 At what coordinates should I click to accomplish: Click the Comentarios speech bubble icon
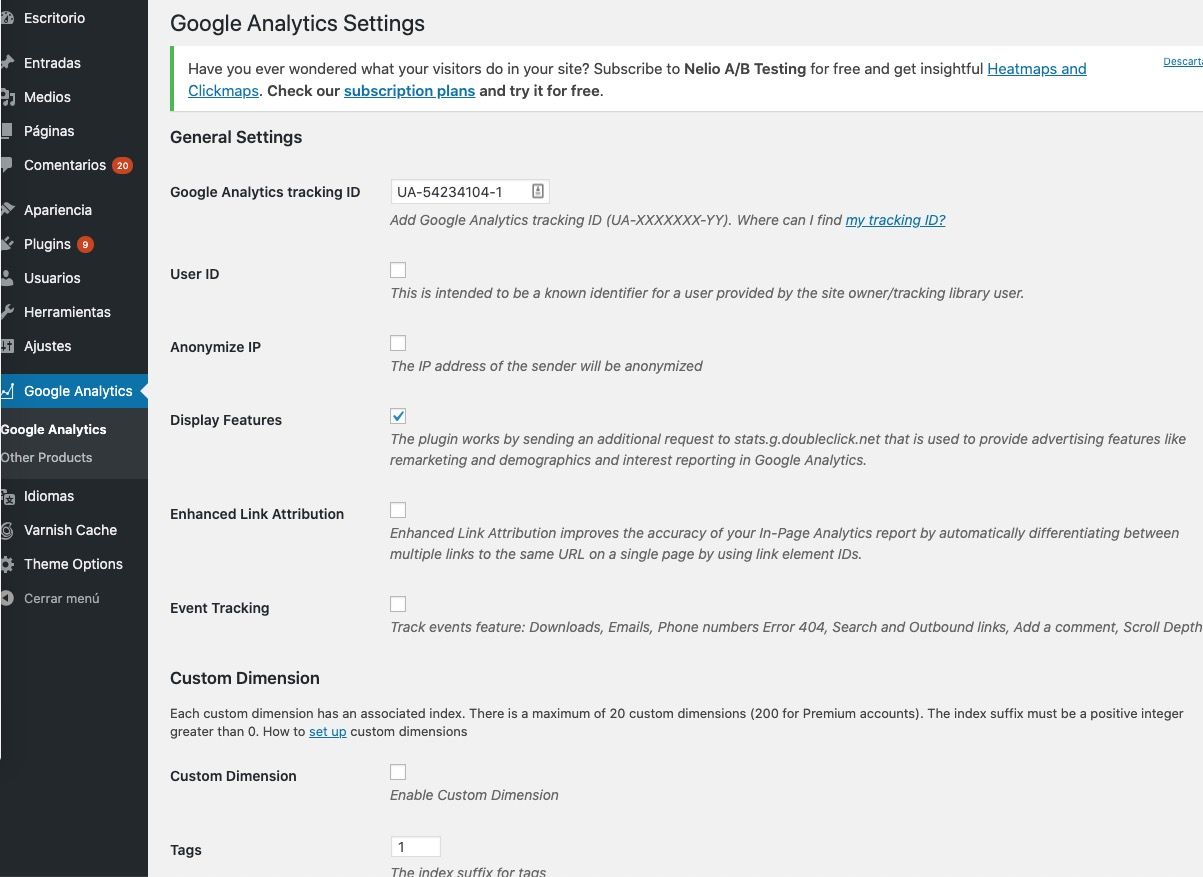click(6, 165)
